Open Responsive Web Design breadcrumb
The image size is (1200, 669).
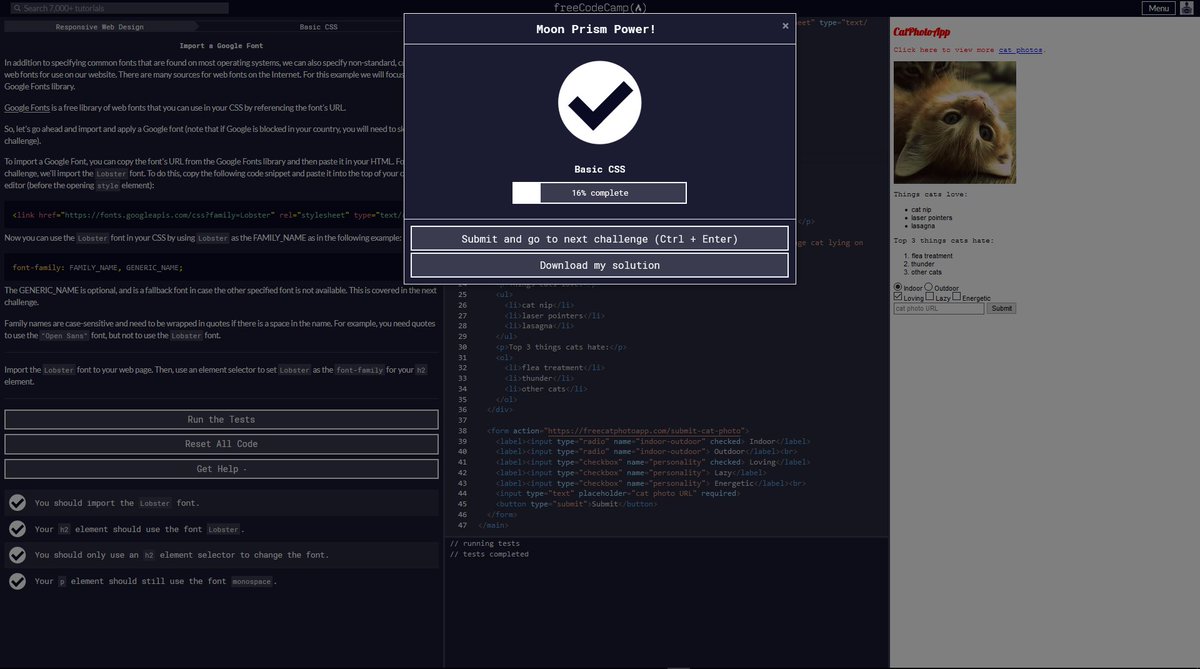coord(99,27)
